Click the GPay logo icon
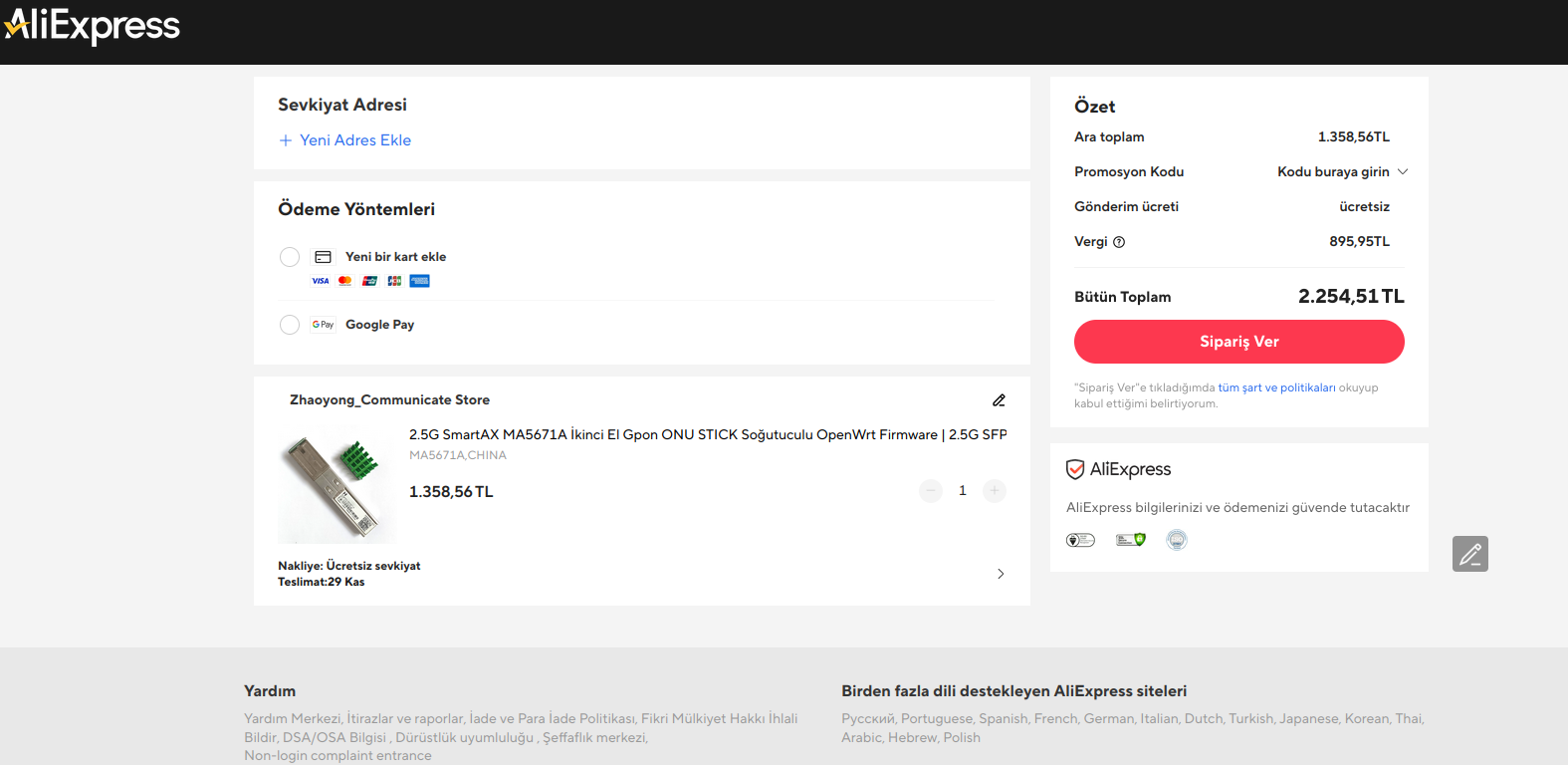Image resolution: width=1568 pixels, height=765 pixels. click(x=323, y=325)
